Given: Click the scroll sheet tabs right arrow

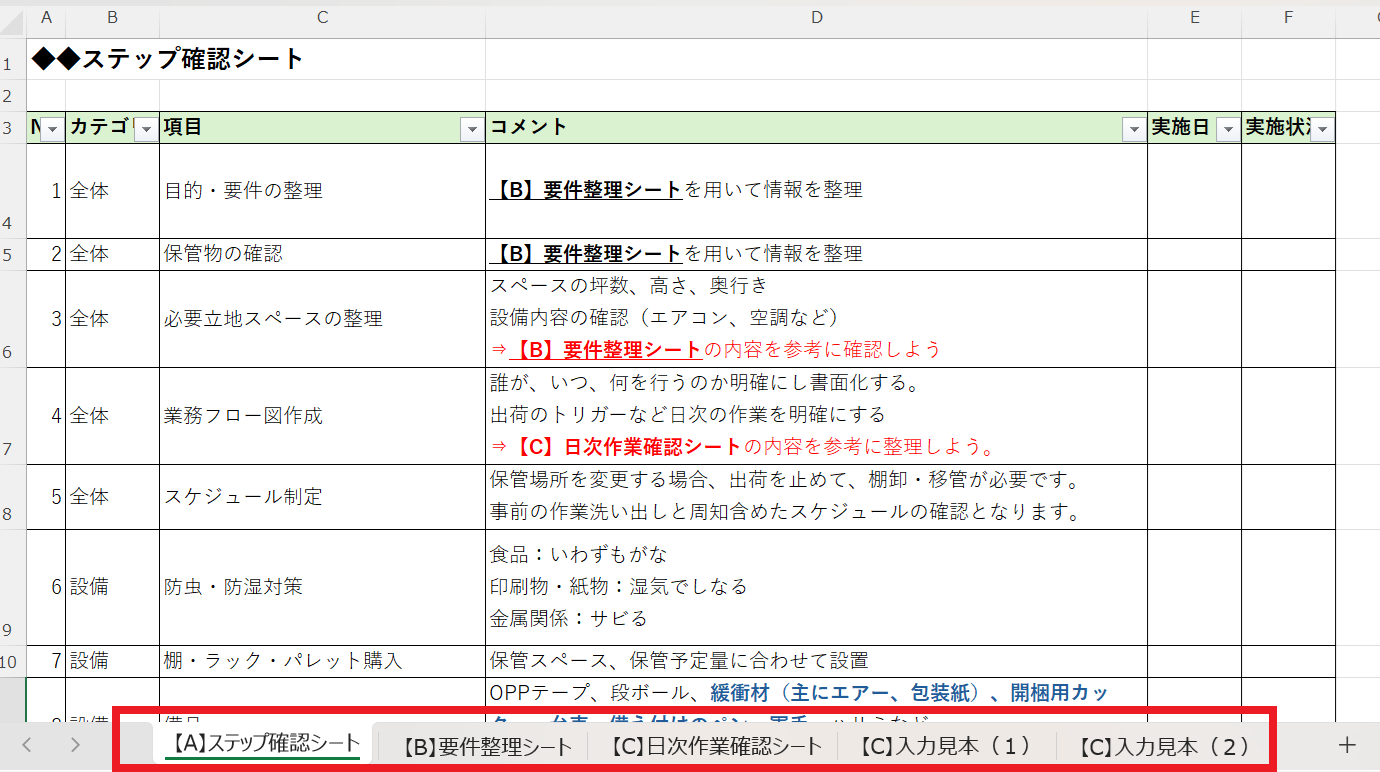Looking at the screenshot, I should click(x=75, y=745).
